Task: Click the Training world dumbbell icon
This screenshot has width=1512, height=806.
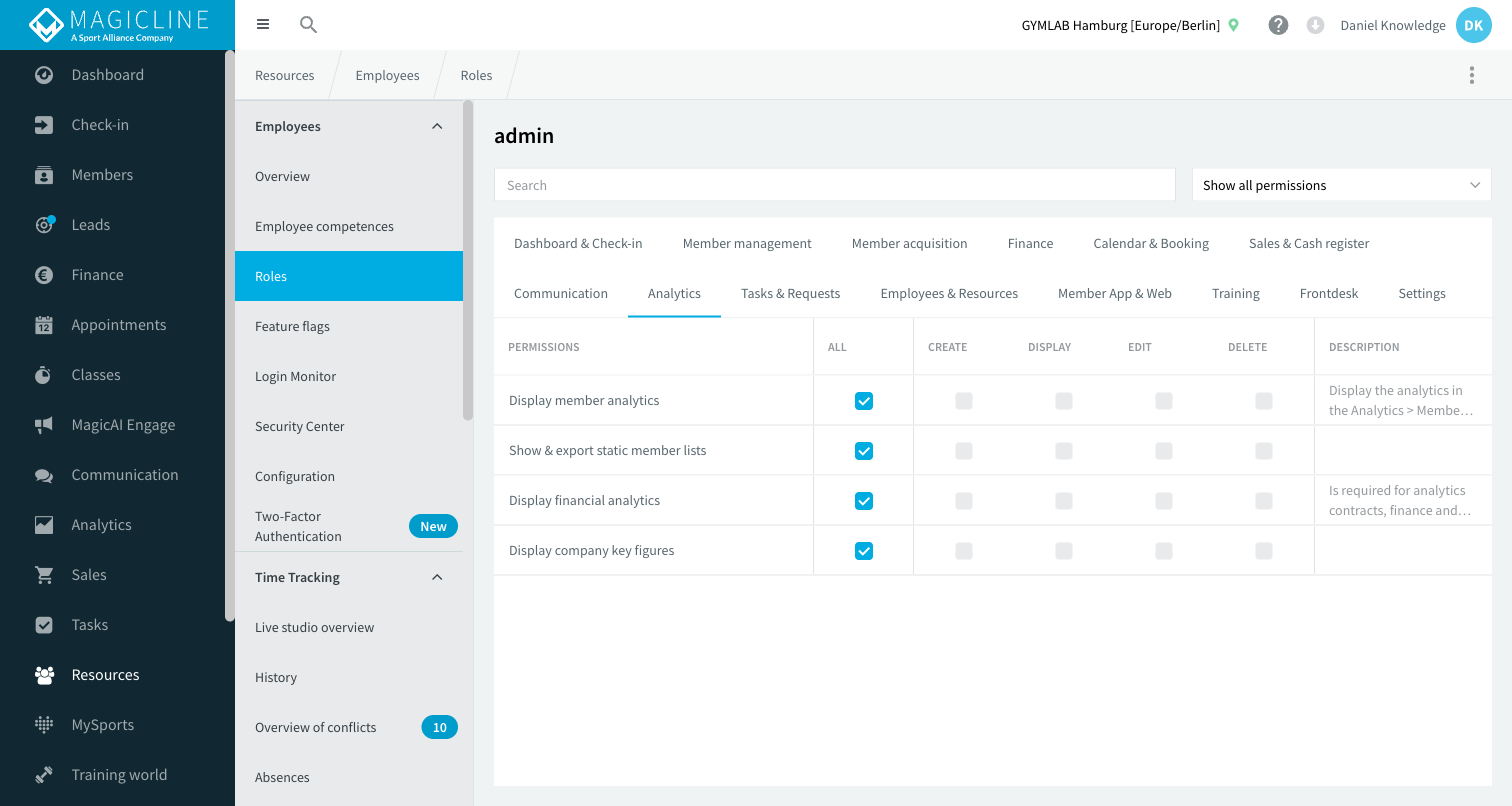Action: coord(44,775)
